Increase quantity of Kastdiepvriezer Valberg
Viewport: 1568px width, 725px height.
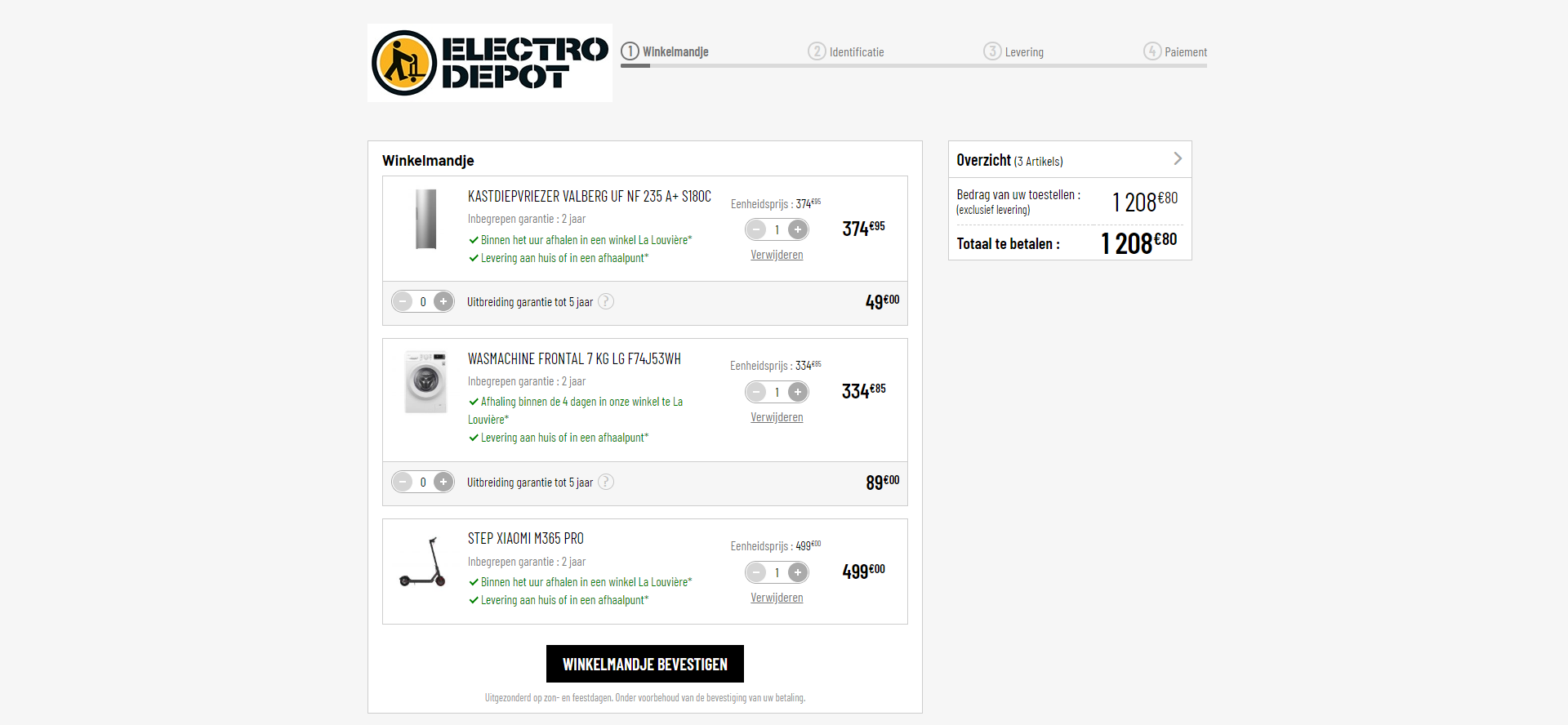[x=798, y=229]
